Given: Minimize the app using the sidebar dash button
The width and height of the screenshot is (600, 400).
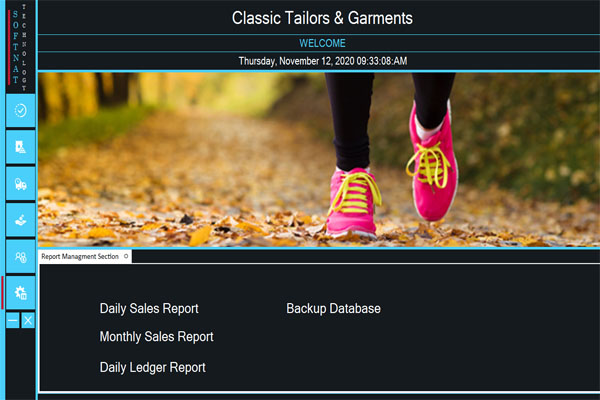Looking at the screenshot, I should (13, 320).
